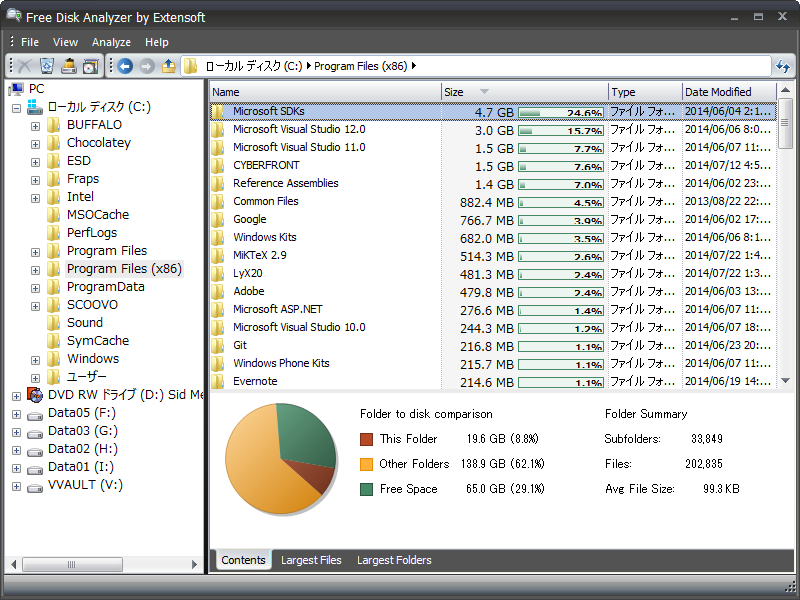Click the Microsoft SDKs folder icon

coord(218,111)
